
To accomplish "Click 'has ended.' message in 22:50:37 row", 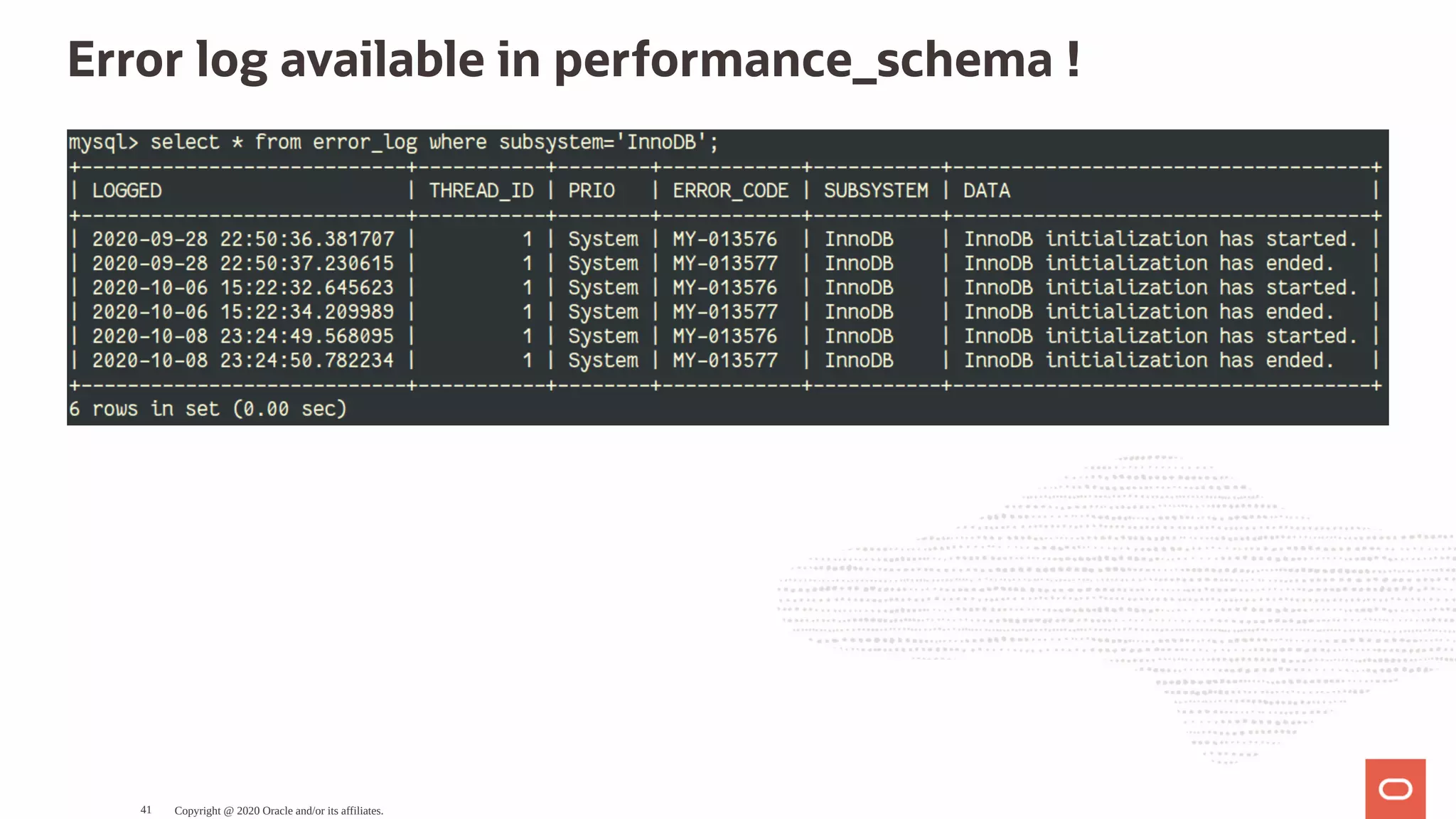I will [x=1276, y=263].
